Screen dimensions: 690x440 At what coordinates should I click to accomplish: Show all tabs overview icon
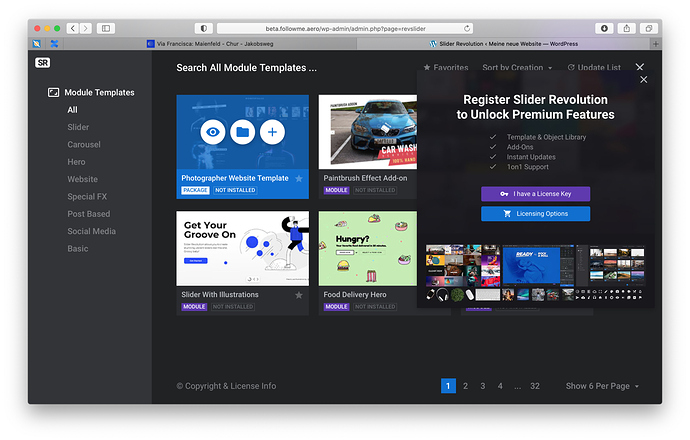point(649,29)
